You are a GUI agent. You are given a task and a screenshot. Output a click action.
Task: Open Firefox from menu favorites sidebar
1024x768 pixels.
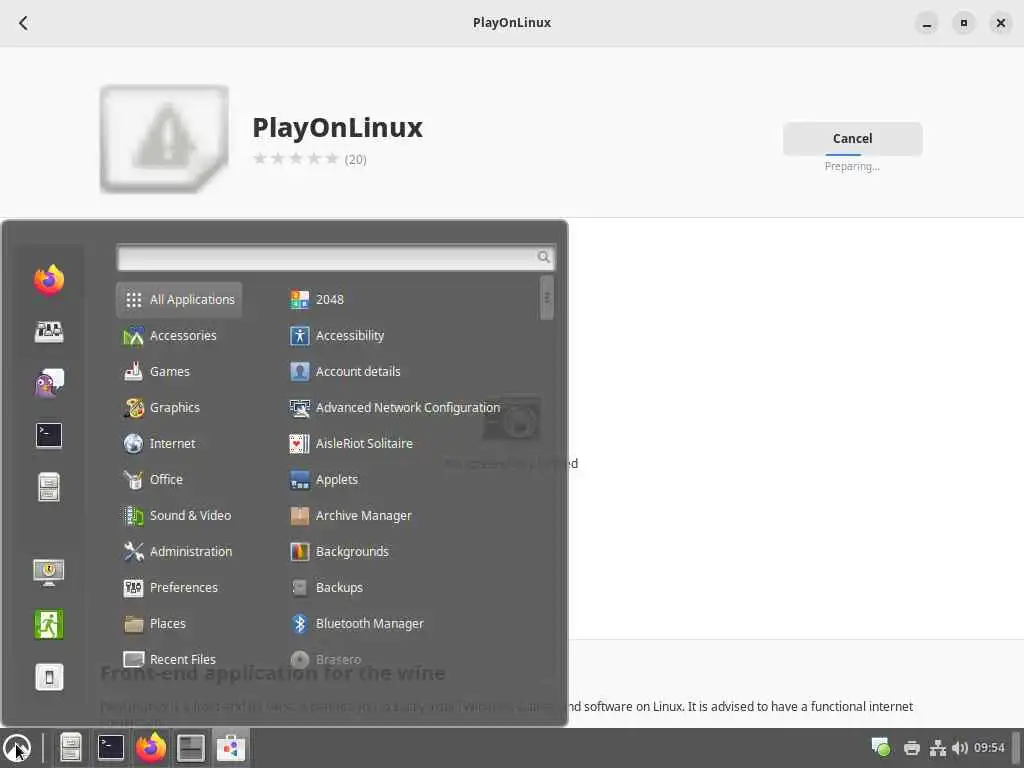click(49, 280)
